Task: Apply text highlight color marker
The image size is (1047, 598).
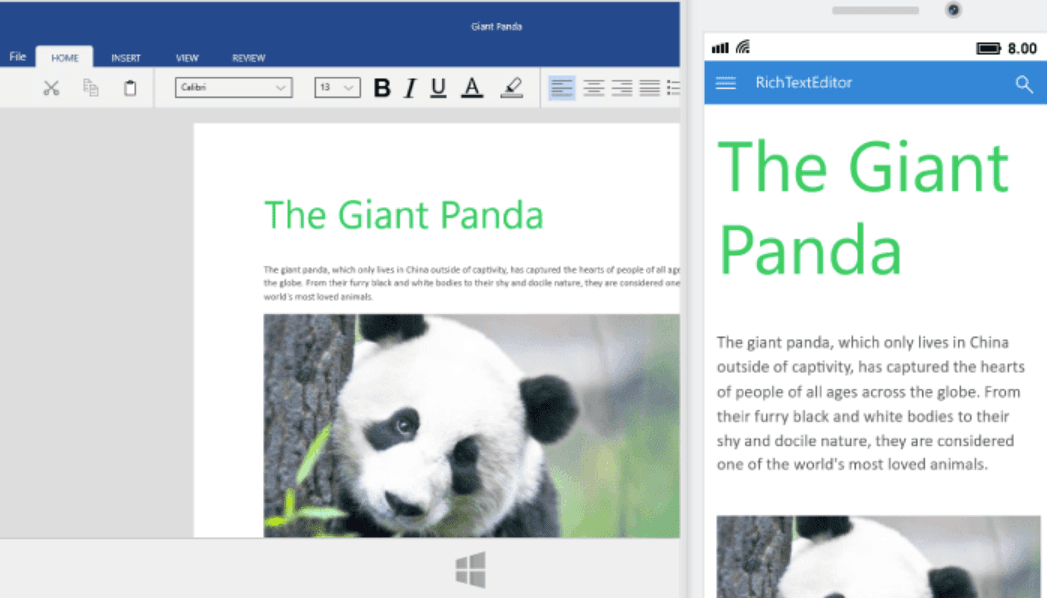Action: pyautogui.click(x=511, y=87)
